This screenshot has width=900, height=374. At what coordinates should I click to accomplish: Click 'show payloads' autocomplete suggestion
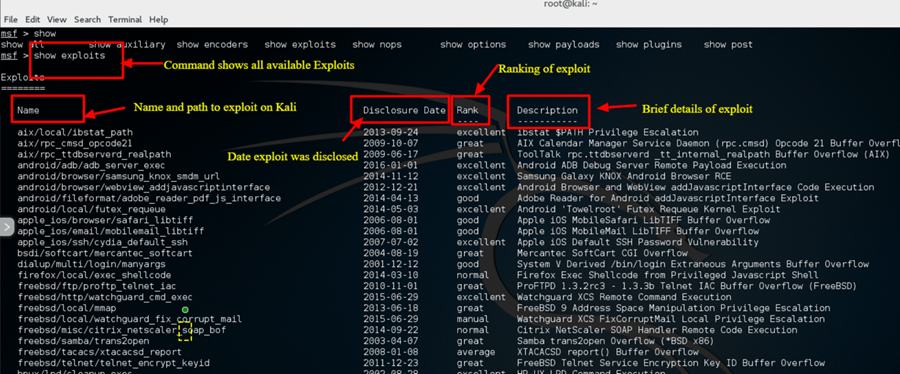[564, 45]
